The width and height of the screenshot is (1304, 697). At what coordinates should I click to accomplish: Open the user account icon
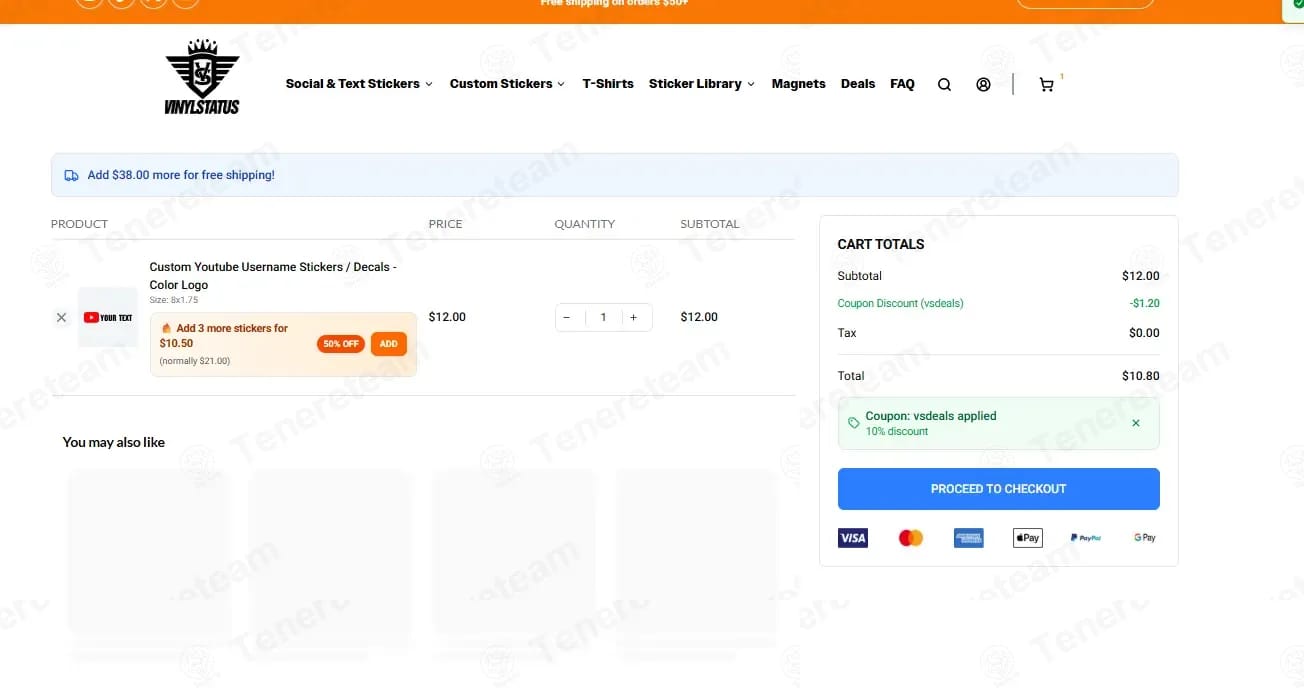coord(983,85)
